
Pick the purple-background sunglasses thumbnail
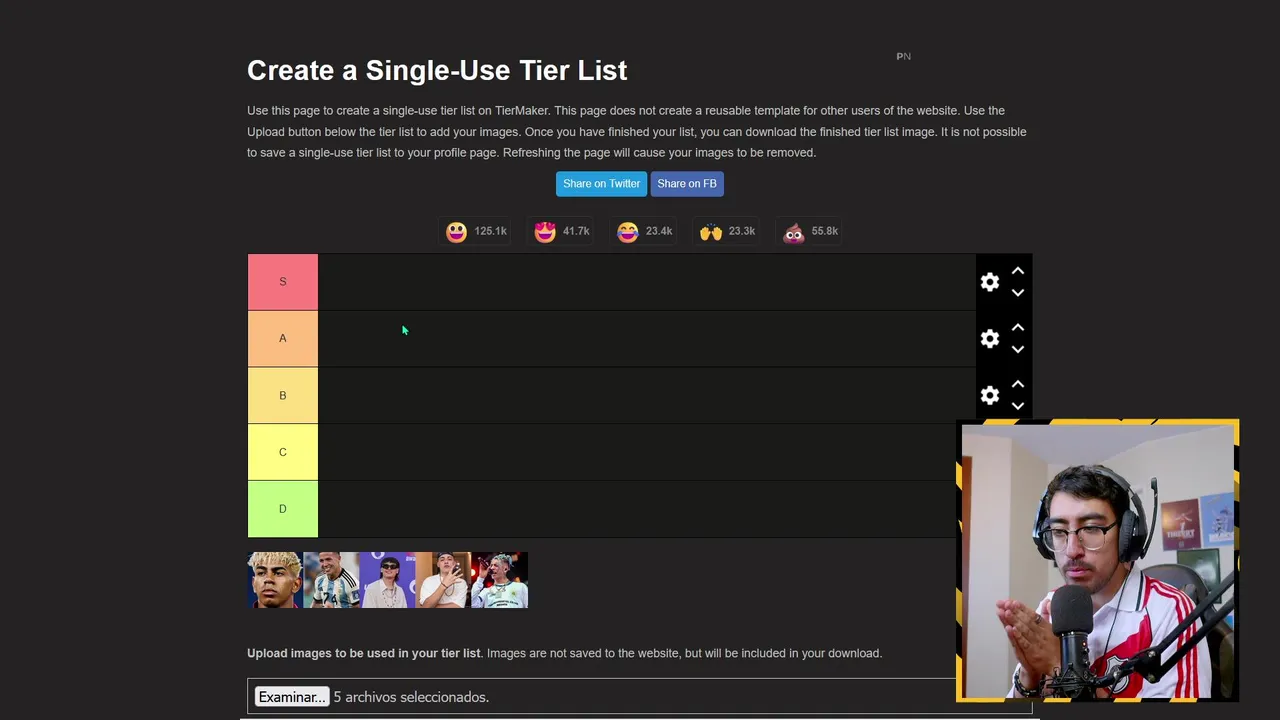[x=387, y=580]
